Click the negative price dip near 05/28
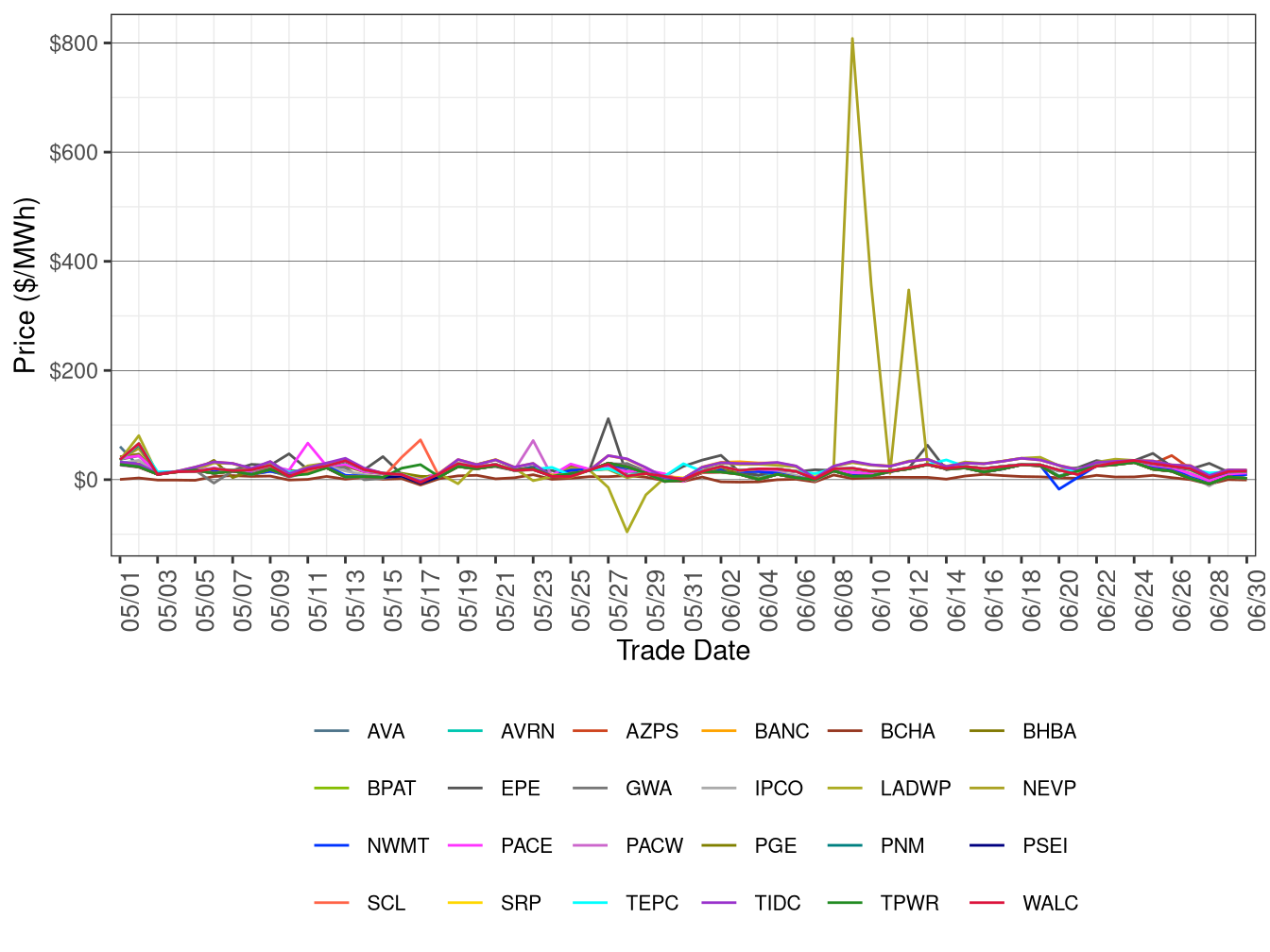This screenshot has height=952, width=1270. (626, 532)
